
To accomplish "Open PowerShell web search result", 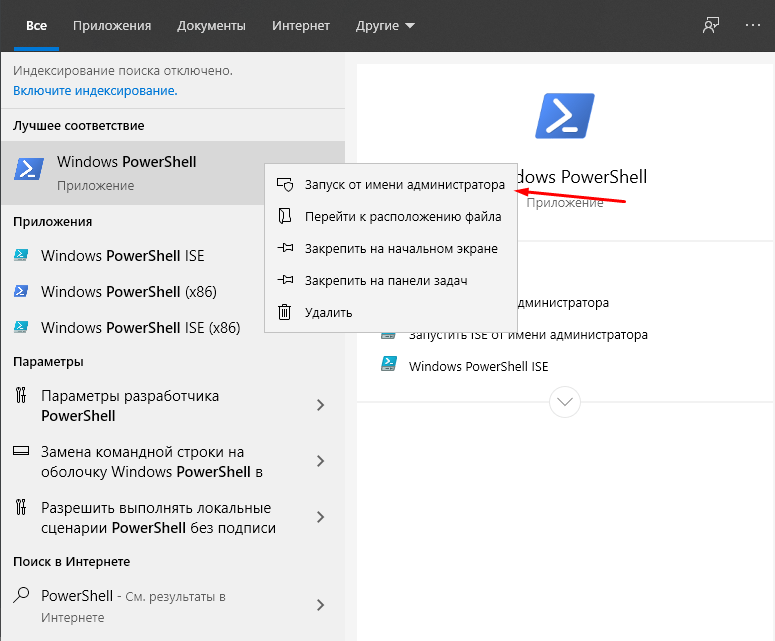I will point(173,606).
